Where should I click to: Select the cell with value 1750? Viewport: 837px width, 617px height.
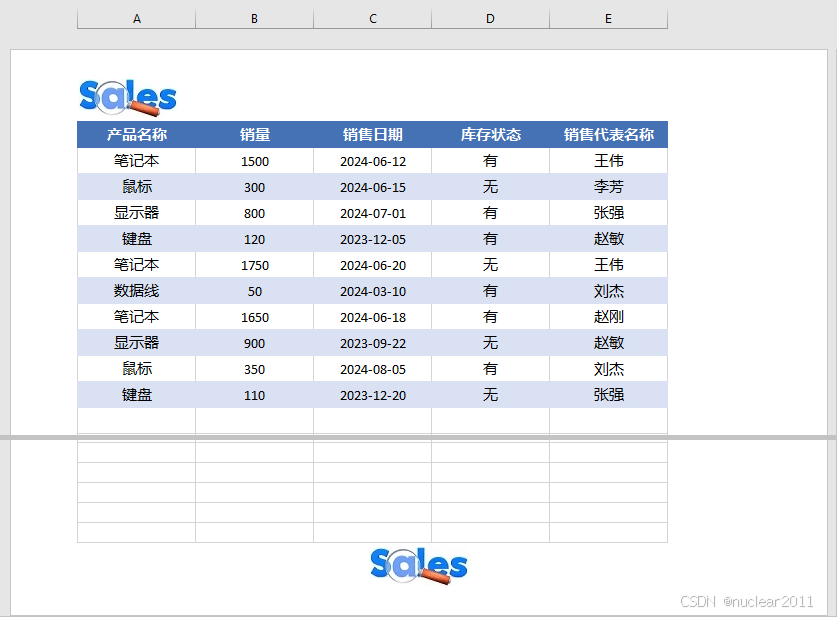click(255, 265)
